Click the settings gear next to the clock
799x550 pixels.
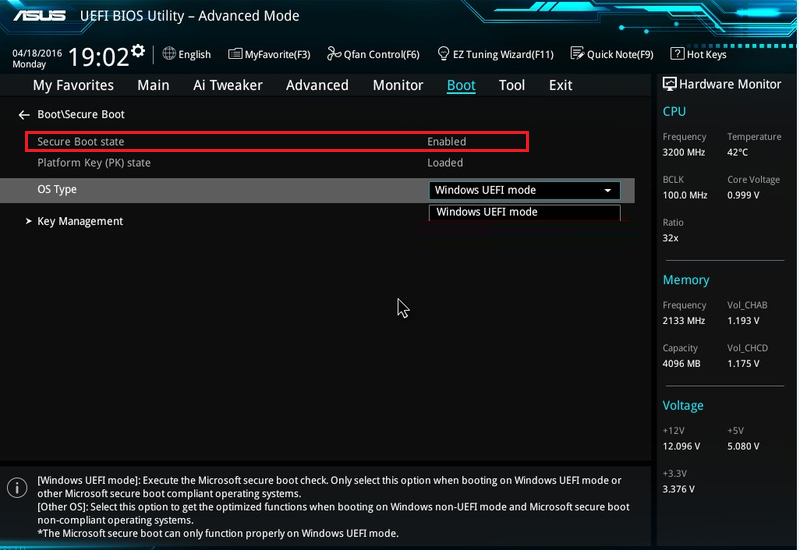[138, 51]
